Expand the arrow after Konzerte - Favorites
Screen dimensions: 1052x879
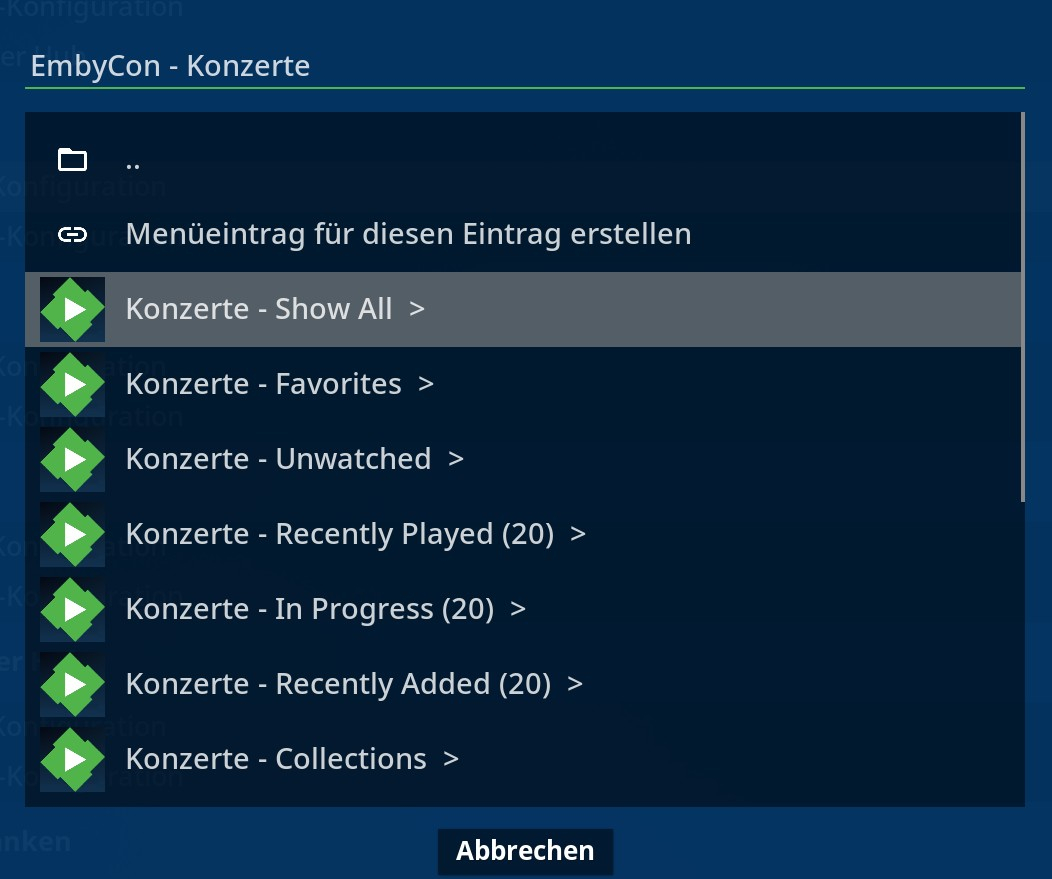tap(426, 384)
